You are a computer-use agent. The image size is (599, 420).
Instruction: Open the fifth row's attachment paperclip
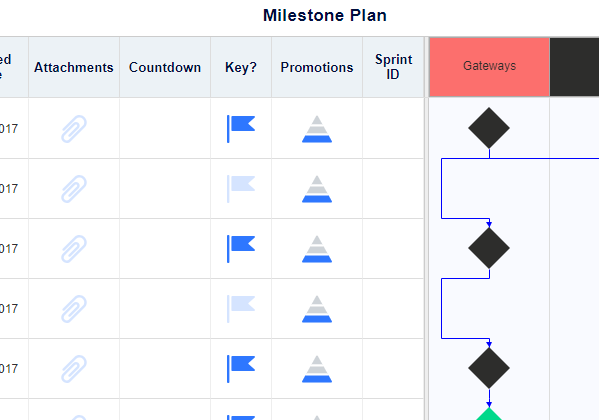click(74, 369)
